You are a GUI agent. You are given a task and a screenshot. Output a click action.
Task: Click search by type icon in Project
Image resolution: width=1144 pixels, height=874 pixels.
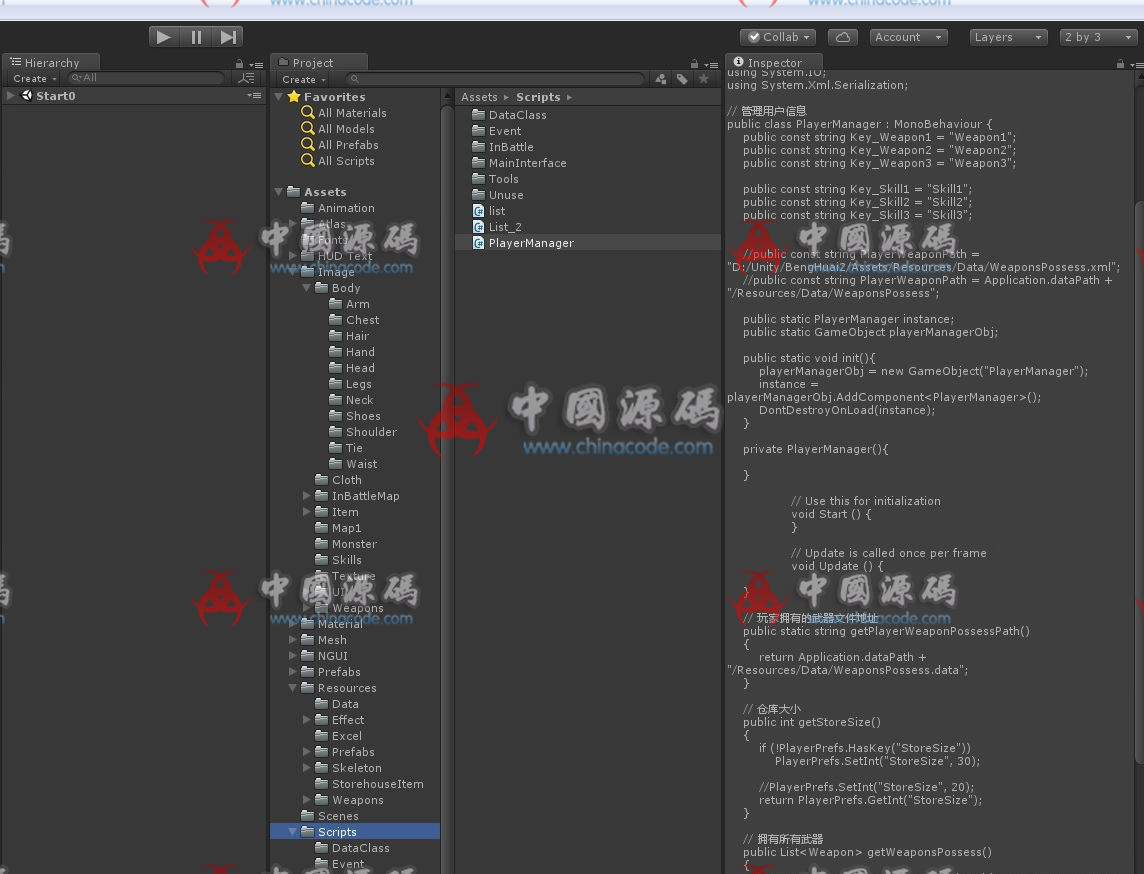661,79
